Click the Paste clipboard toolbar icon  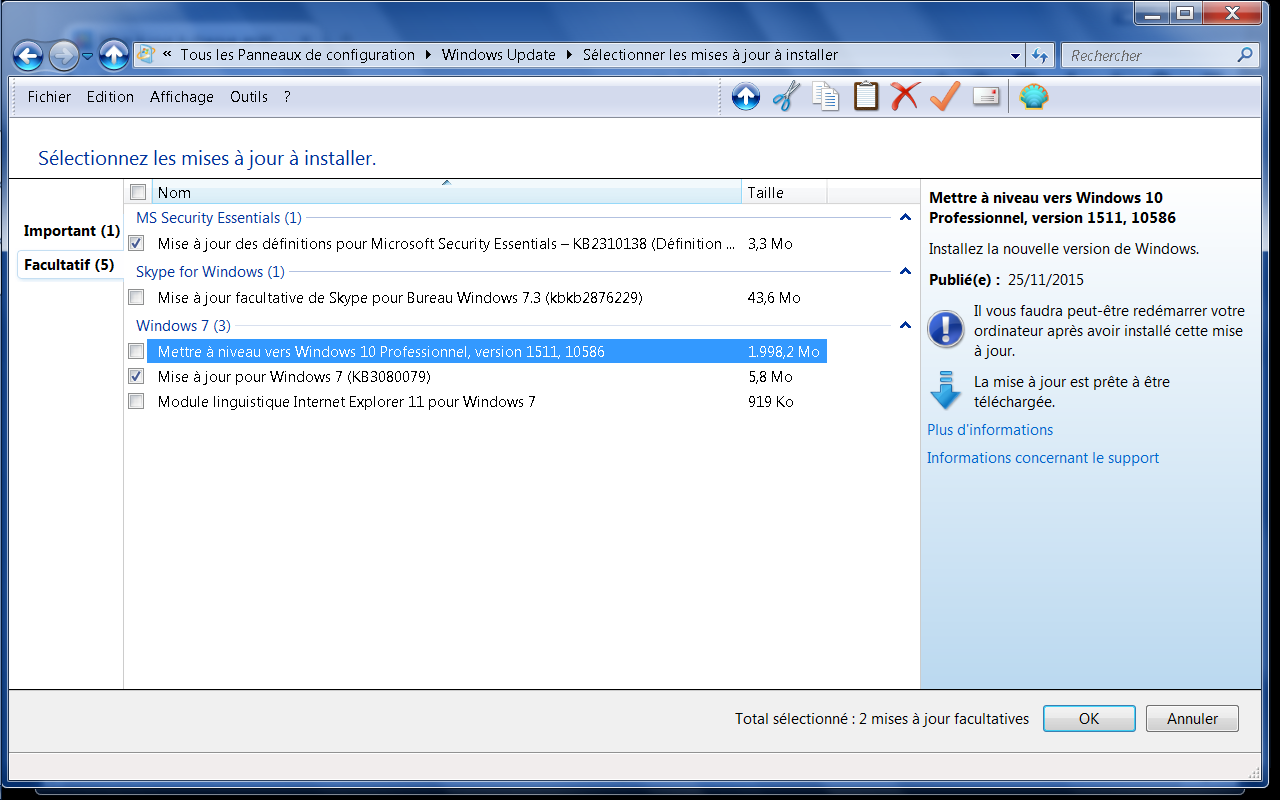tap(866, 97)
